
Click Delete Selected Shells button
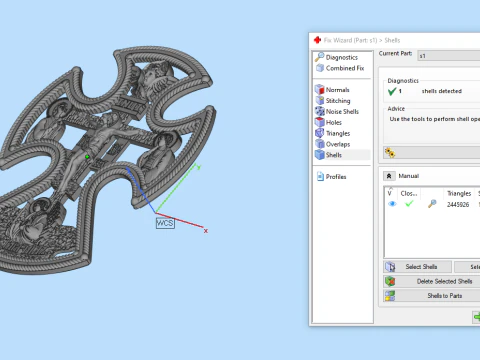click(432, 281)
